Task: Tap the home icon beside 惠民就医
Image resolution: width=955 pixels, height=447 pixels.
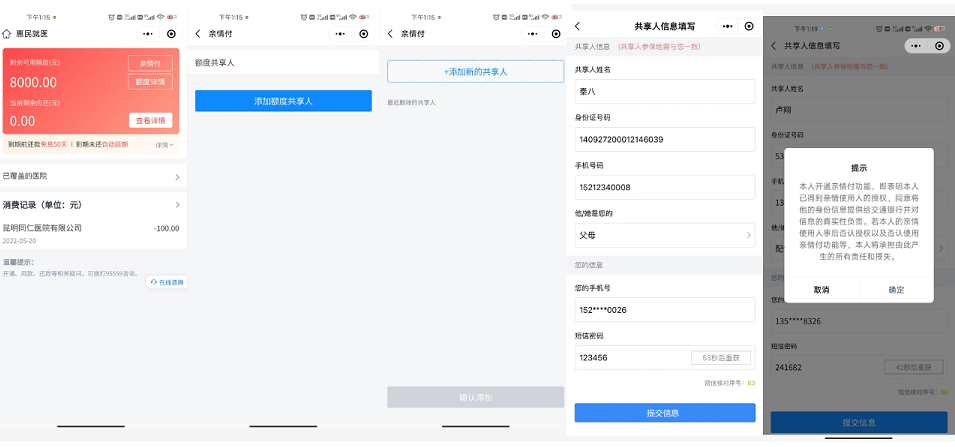Action: click(8, 33)
